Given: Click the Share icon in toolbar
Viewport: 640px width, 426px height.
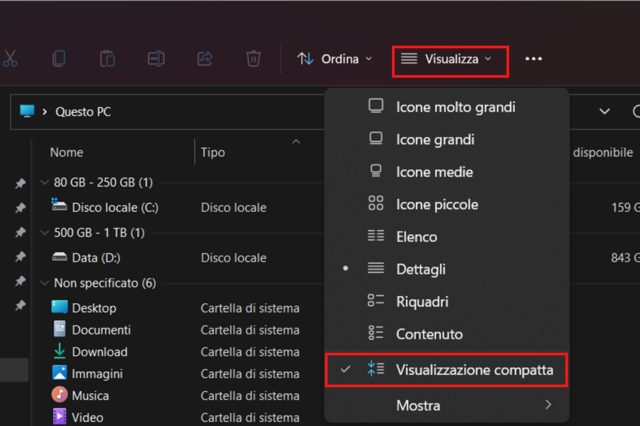Looking at the screenshot, I should tap(205, 59).
